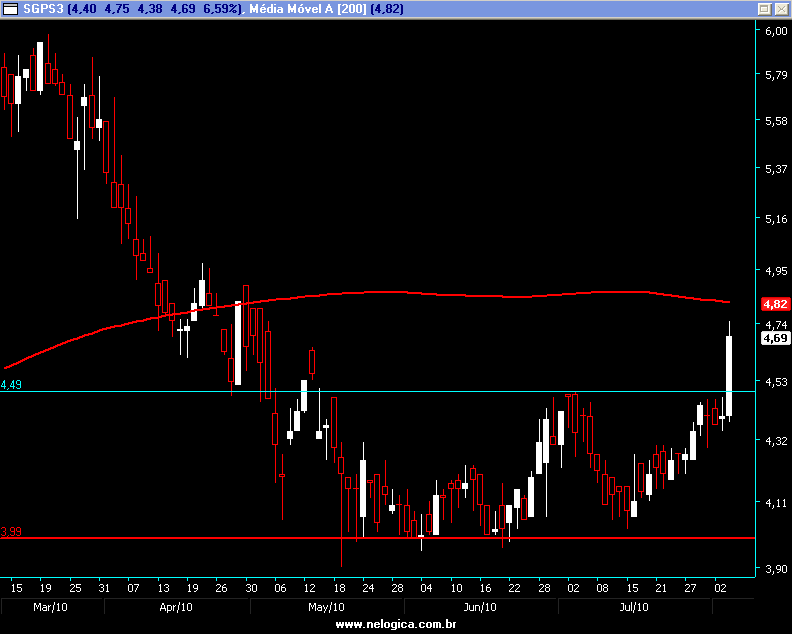Image resolution: width=792 pixels, height=634 pixels.
Task: Click the 08 date label in July
Action: coord(602,588)
